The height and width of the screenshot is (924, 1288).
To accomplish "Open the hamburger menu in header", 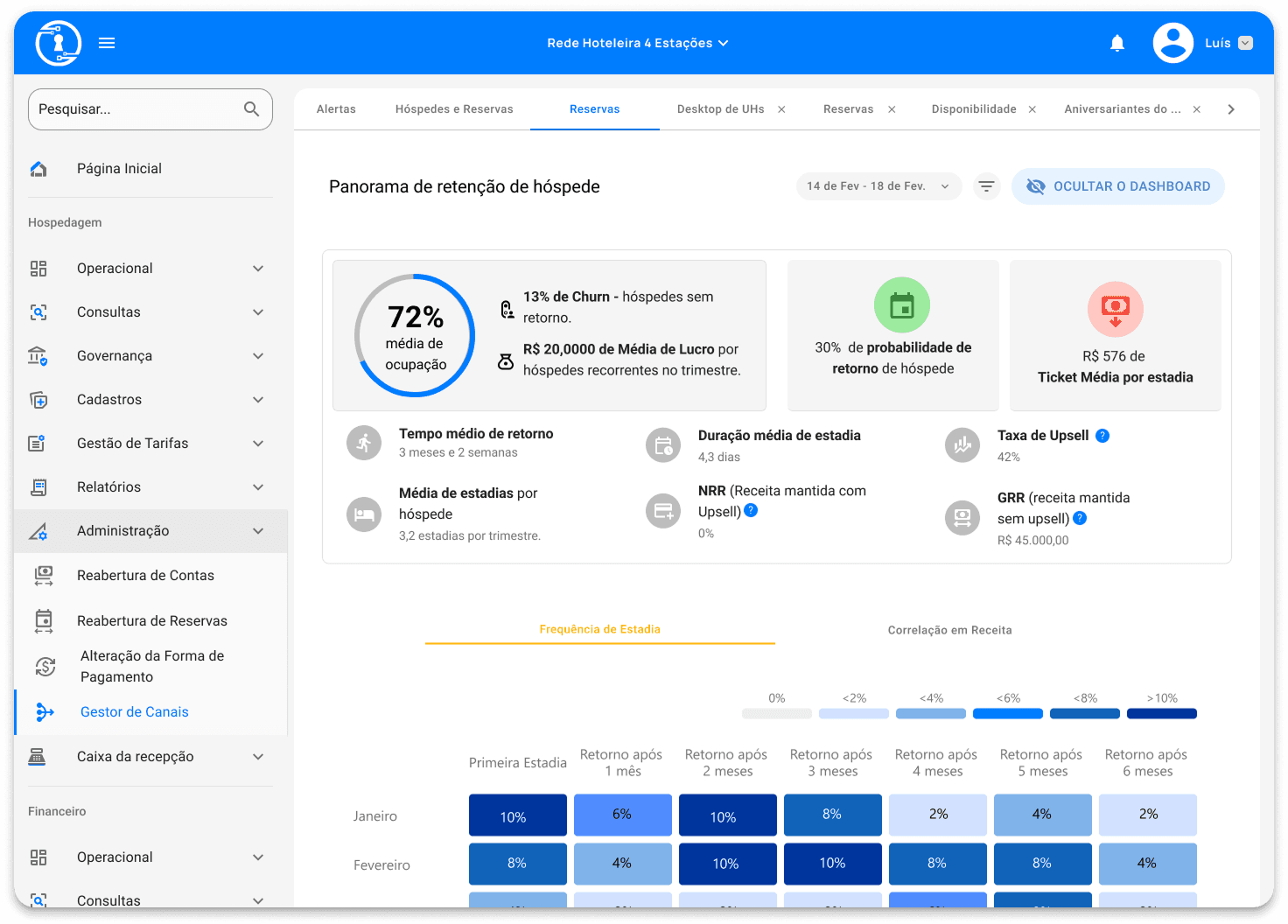I will [x=107, y=43].
